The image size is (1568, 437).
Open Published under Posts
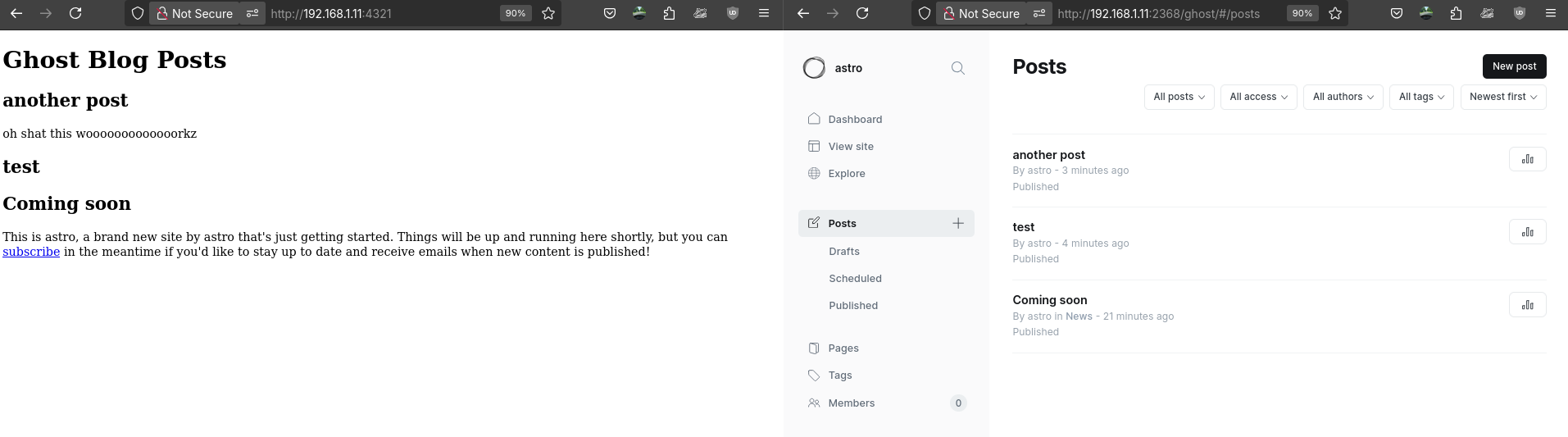point(853,305)
